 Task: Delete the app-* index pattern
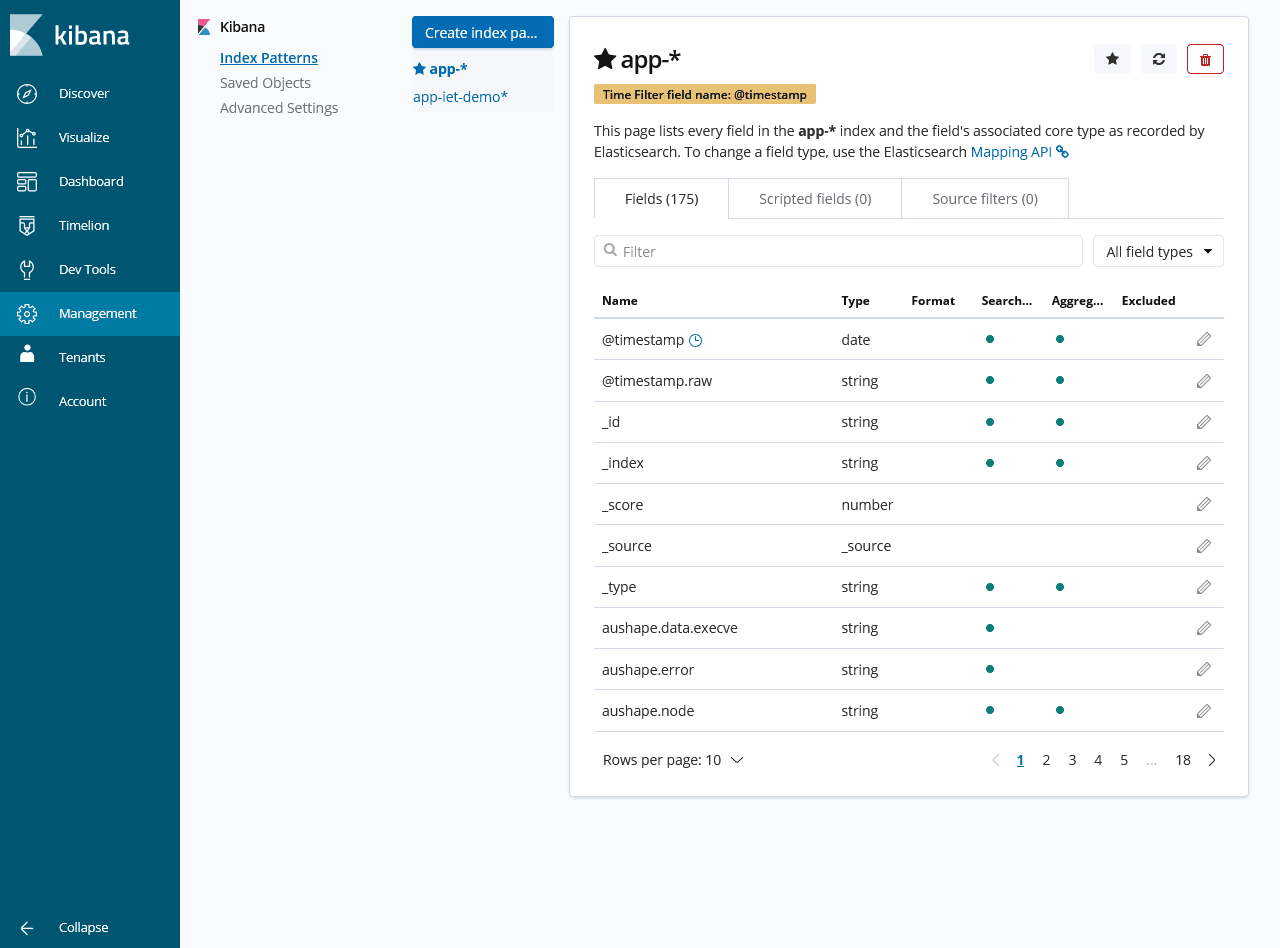click(x=1205, y=59)
